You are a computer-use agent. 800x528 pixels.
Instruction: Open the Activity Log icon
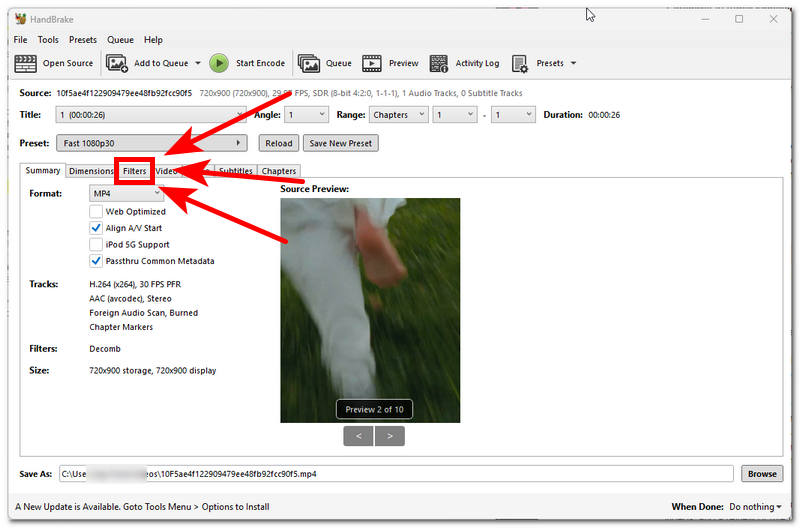click(439, 63)
